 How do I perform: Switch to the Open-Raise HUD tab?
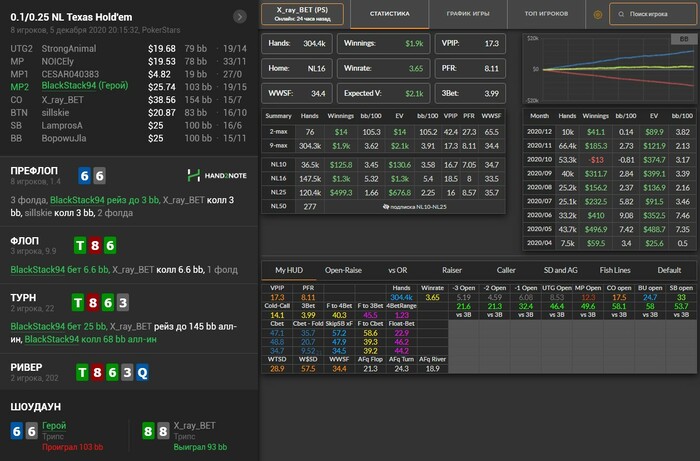[x=343, y=270]
